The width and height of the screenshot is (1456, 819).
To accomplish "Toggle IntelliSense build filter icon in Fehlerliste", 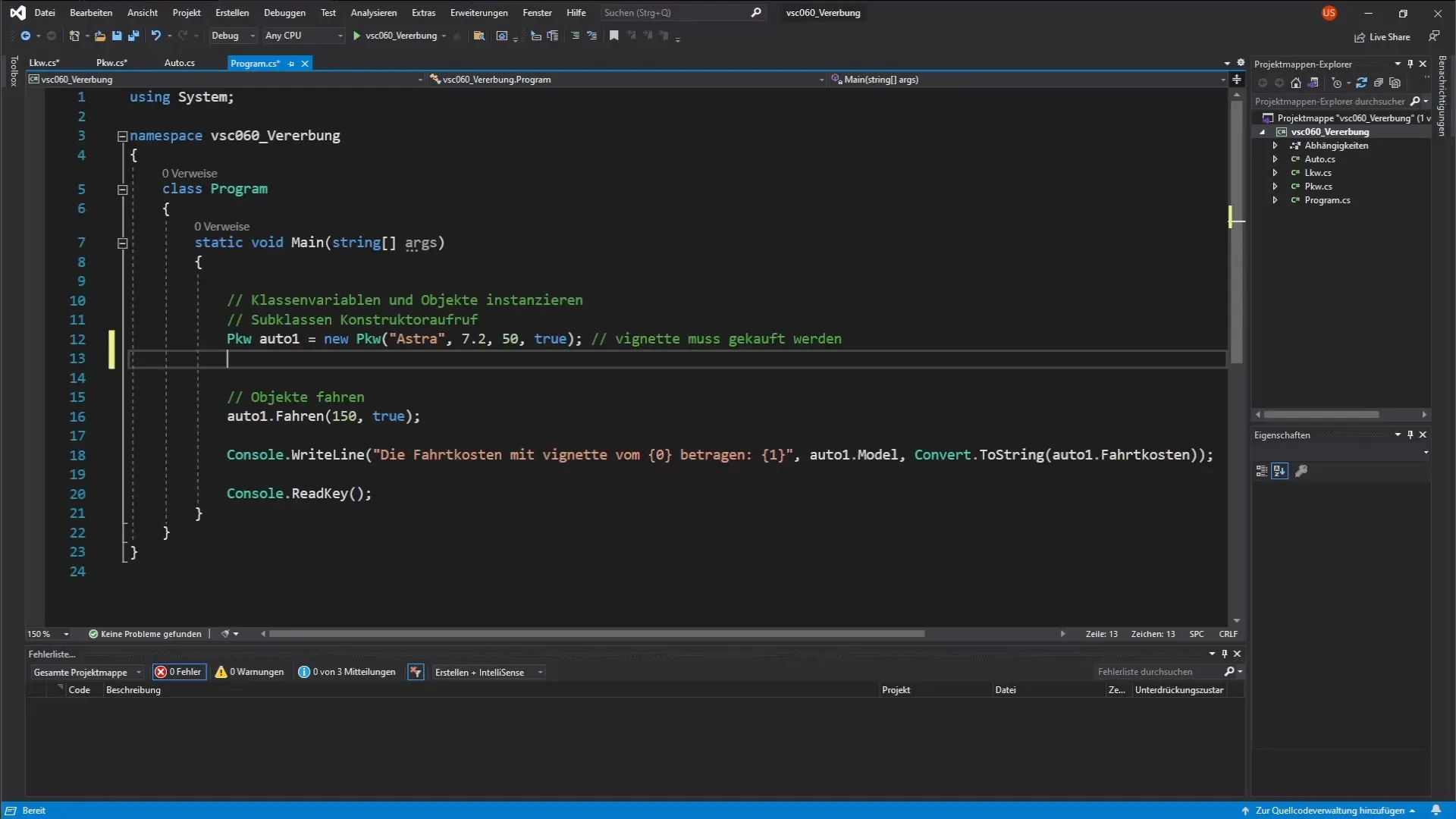I will (416, 672).
